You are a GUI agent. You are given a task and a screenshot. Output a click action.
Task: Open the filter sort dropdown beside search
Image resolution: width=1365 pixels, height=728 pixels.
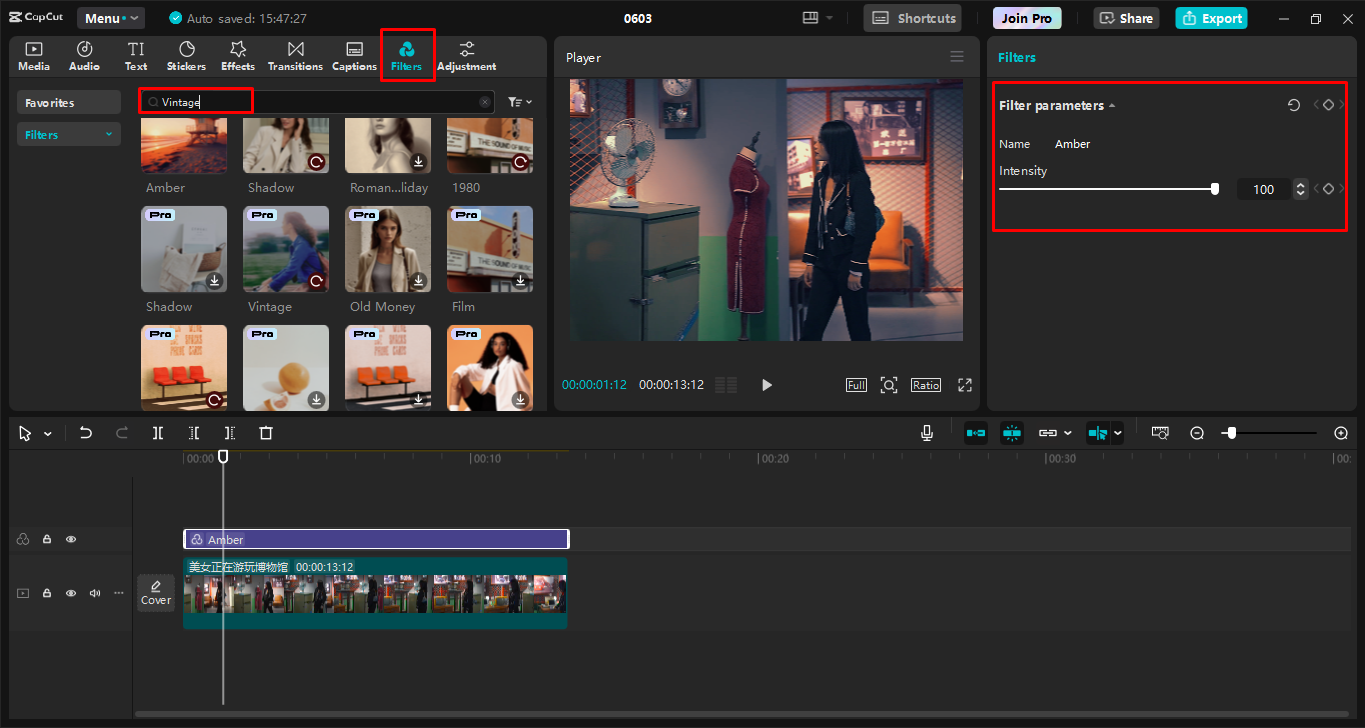[x=519, y=101]
